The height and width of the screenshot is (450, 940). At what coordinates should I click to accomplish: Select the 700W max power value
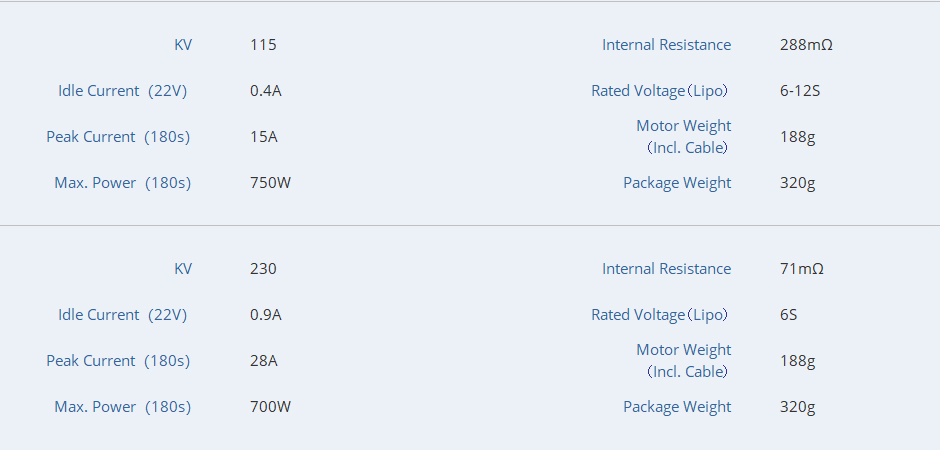pos(270,407)
